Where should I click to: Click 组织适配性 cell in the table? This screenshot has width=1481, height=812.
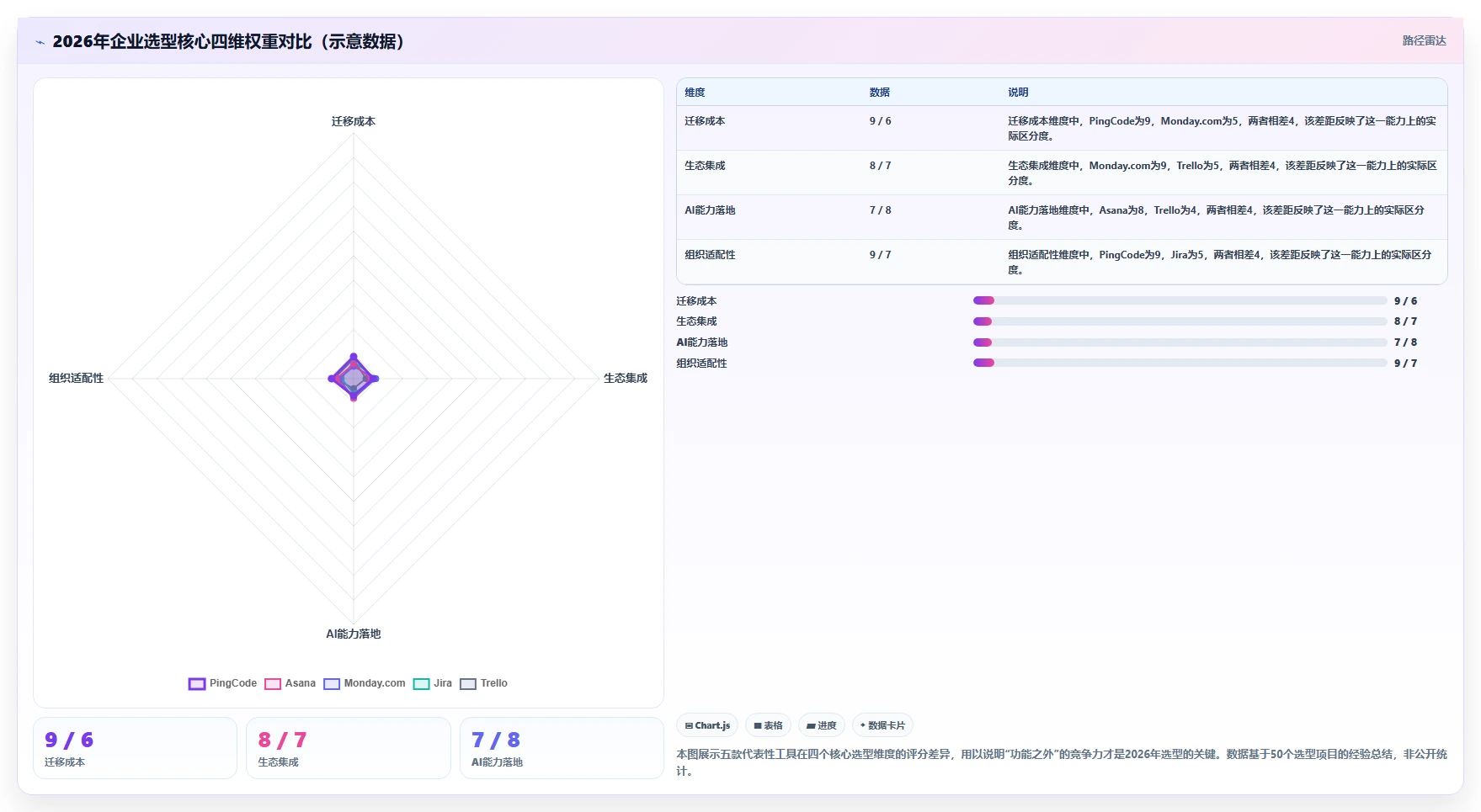pyautogui.click(x=710, y=255)
